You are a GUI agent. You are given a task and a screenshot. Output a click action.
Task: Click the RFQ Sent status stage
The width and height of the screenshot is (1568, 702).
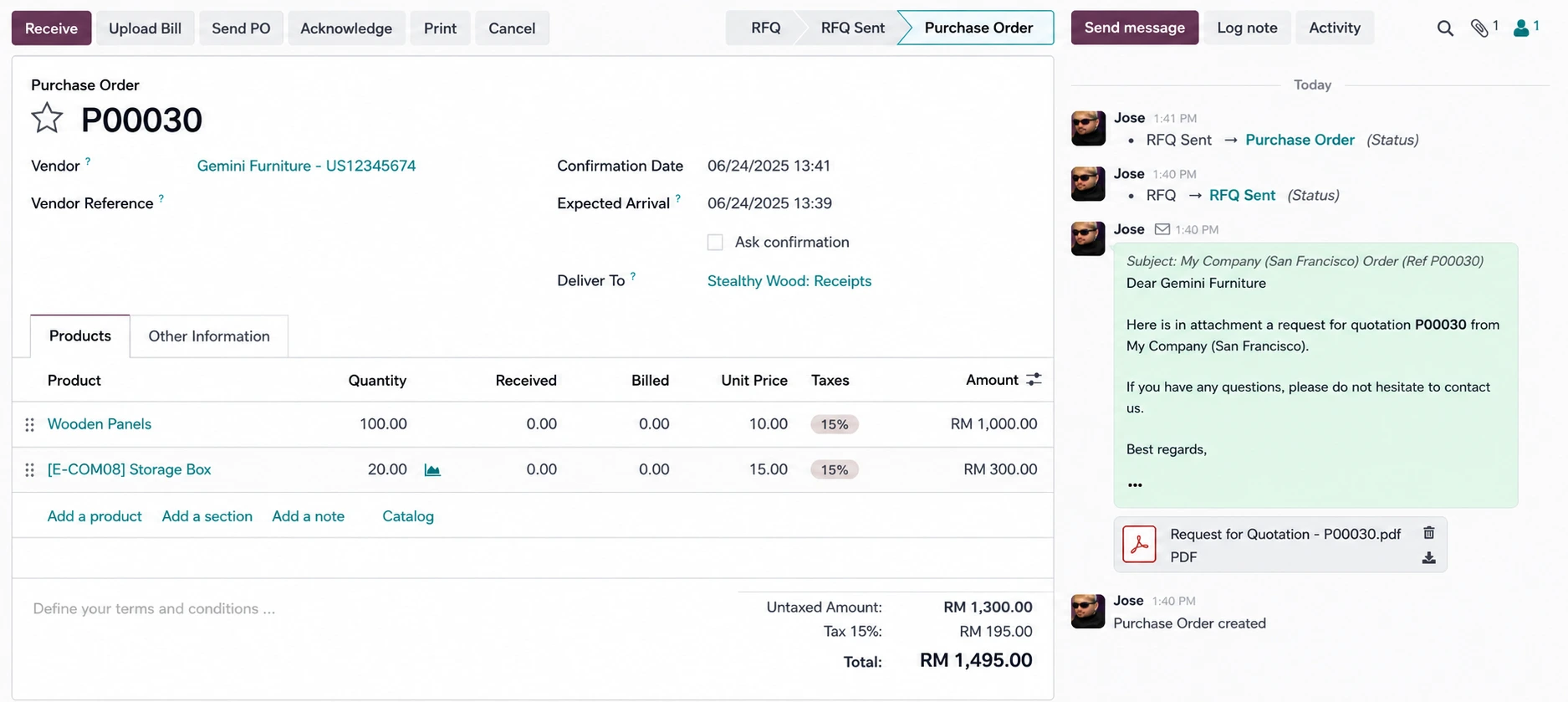click(852, 28)
